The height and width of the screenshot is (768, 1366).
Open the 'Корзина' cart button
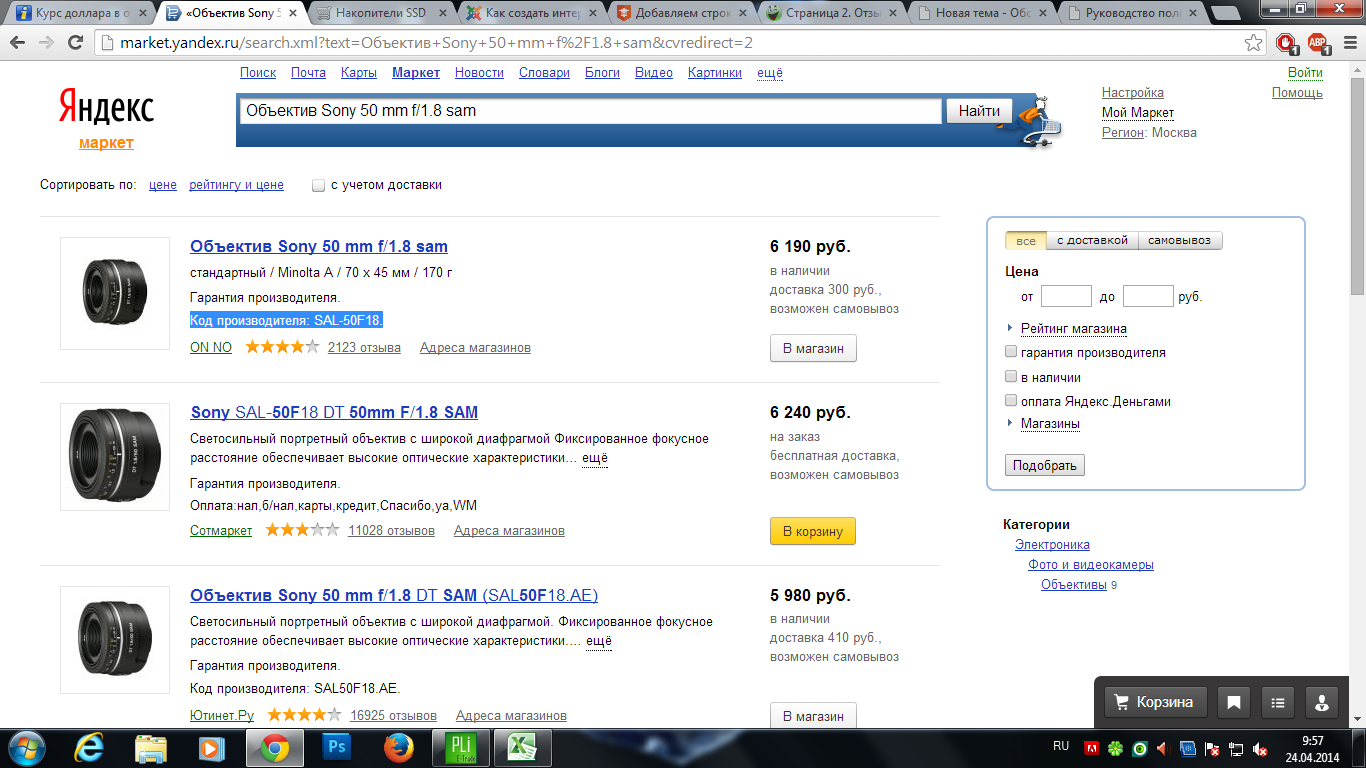1155,702
